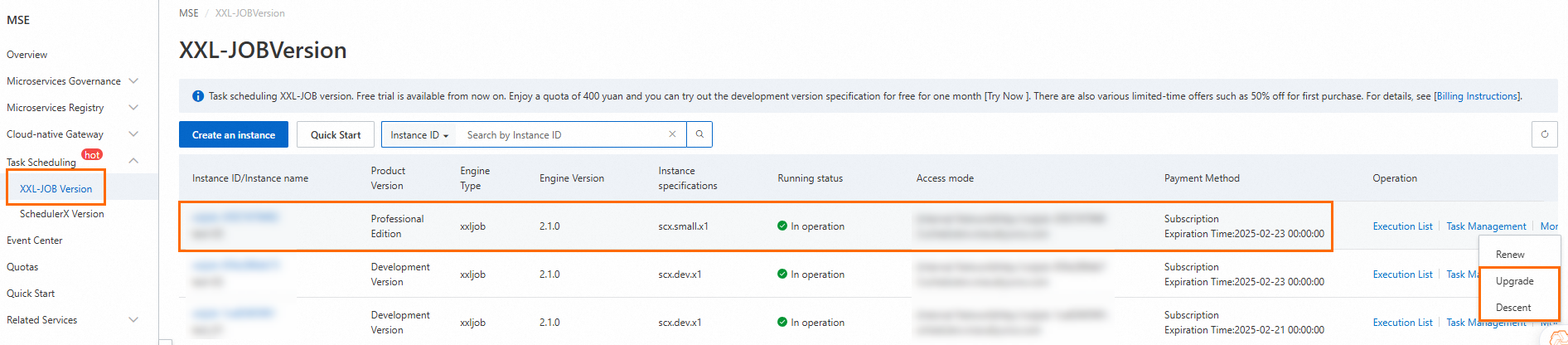Choose Renew in the dropdown menu
The image size is (1568, 345).
point(1510,255)
